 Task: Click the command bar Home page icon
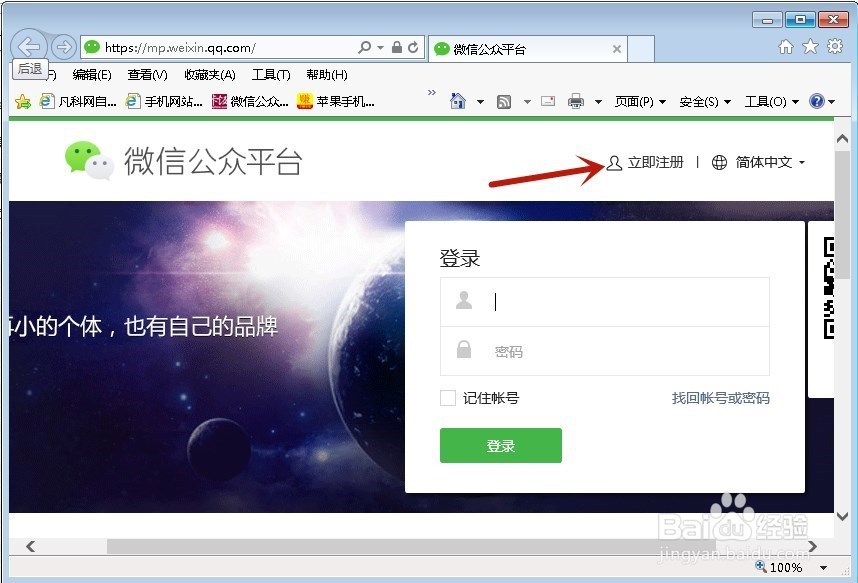(458, 101)
